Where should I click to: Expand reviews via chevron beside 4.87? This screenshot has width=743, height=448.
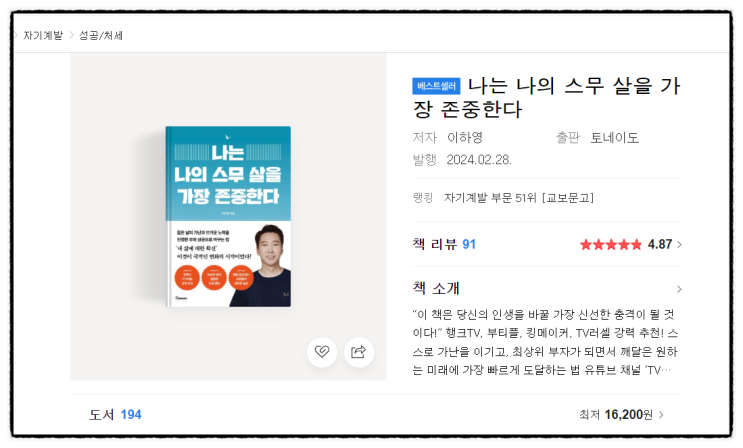[x=680, y=245]
